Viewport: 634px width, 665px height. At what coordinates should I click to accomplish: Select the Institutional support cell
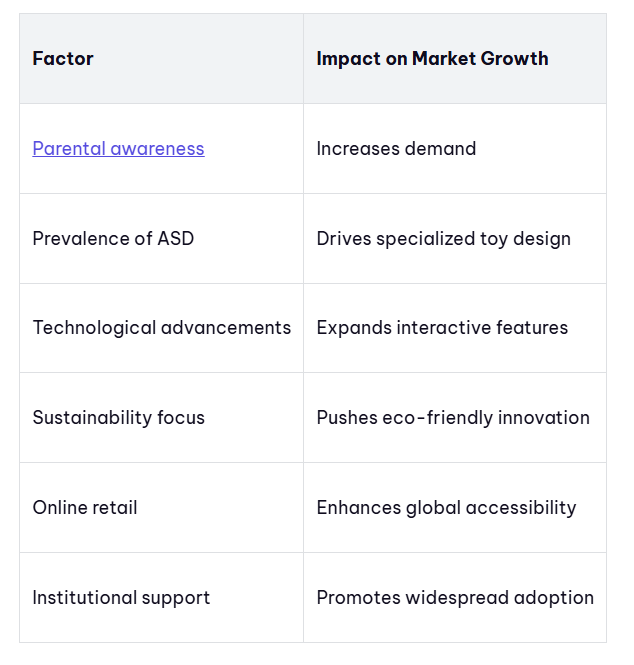coord(161,598)
